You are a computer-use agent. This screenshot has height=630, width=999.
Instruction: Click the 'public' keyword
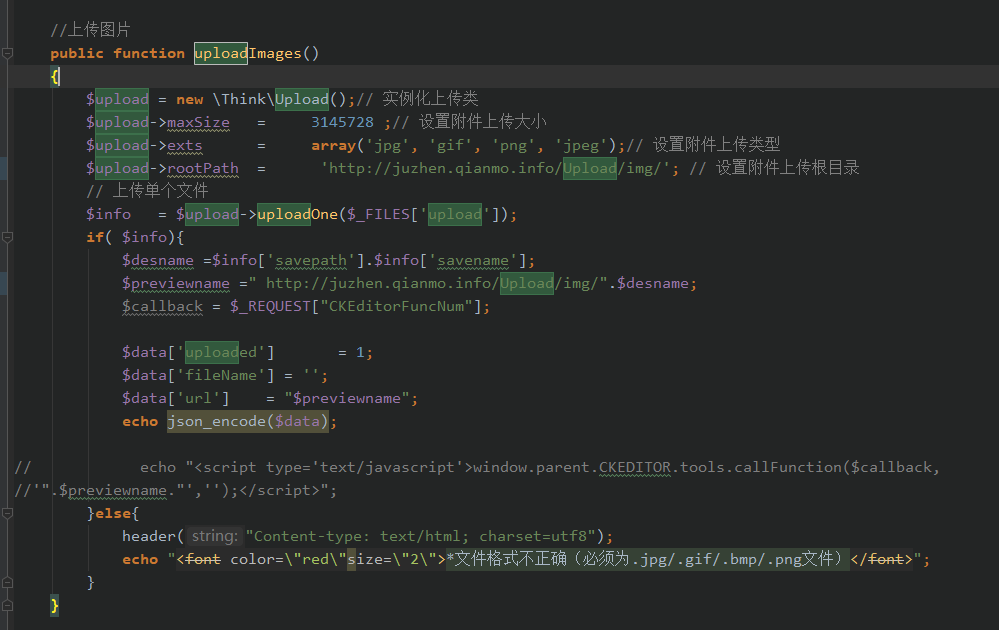click(x=77, y=54)
